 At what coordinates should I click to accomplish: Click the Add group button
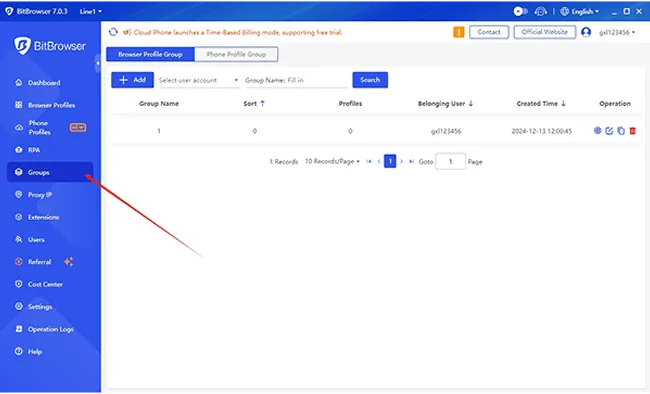132,80
